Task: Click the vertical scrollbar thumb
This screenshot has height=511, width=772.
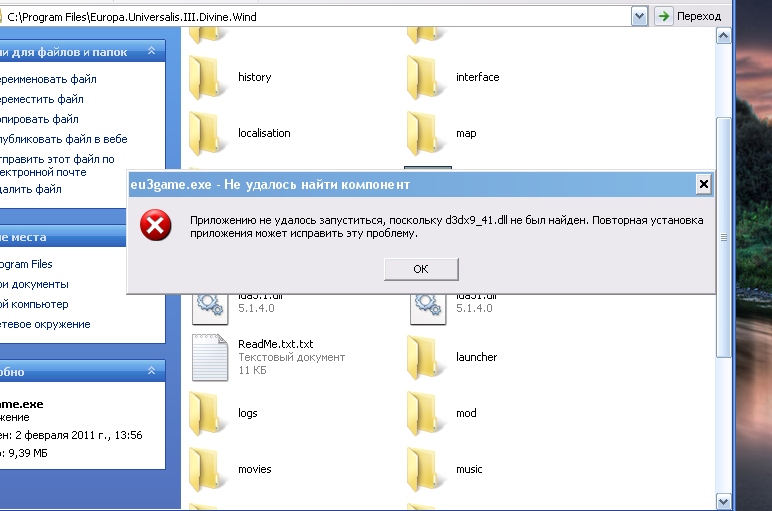Action: click(723, 238)
